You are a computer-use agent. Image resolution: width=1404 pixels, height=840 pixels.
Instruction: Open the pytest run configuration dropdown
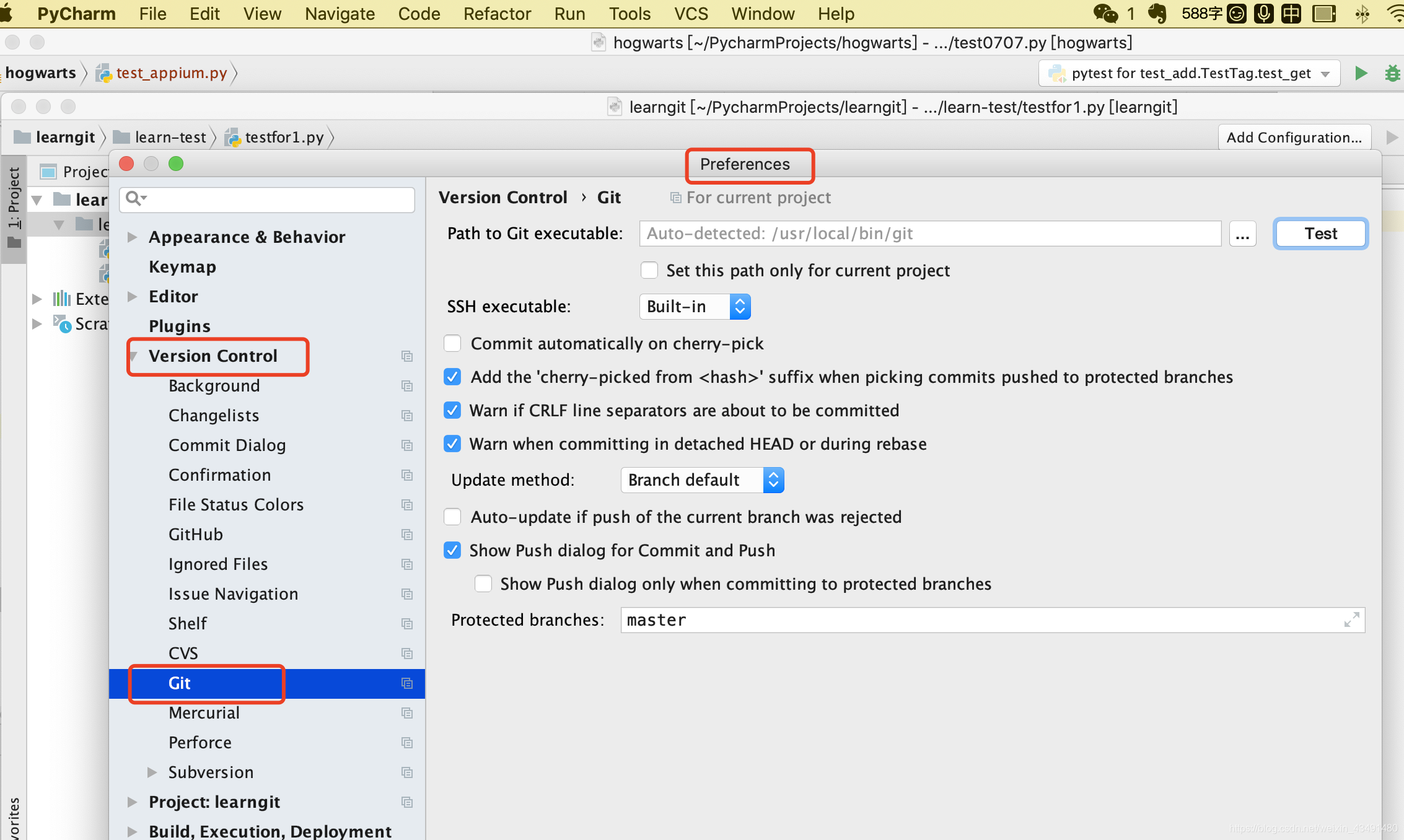click(1189, 74)
